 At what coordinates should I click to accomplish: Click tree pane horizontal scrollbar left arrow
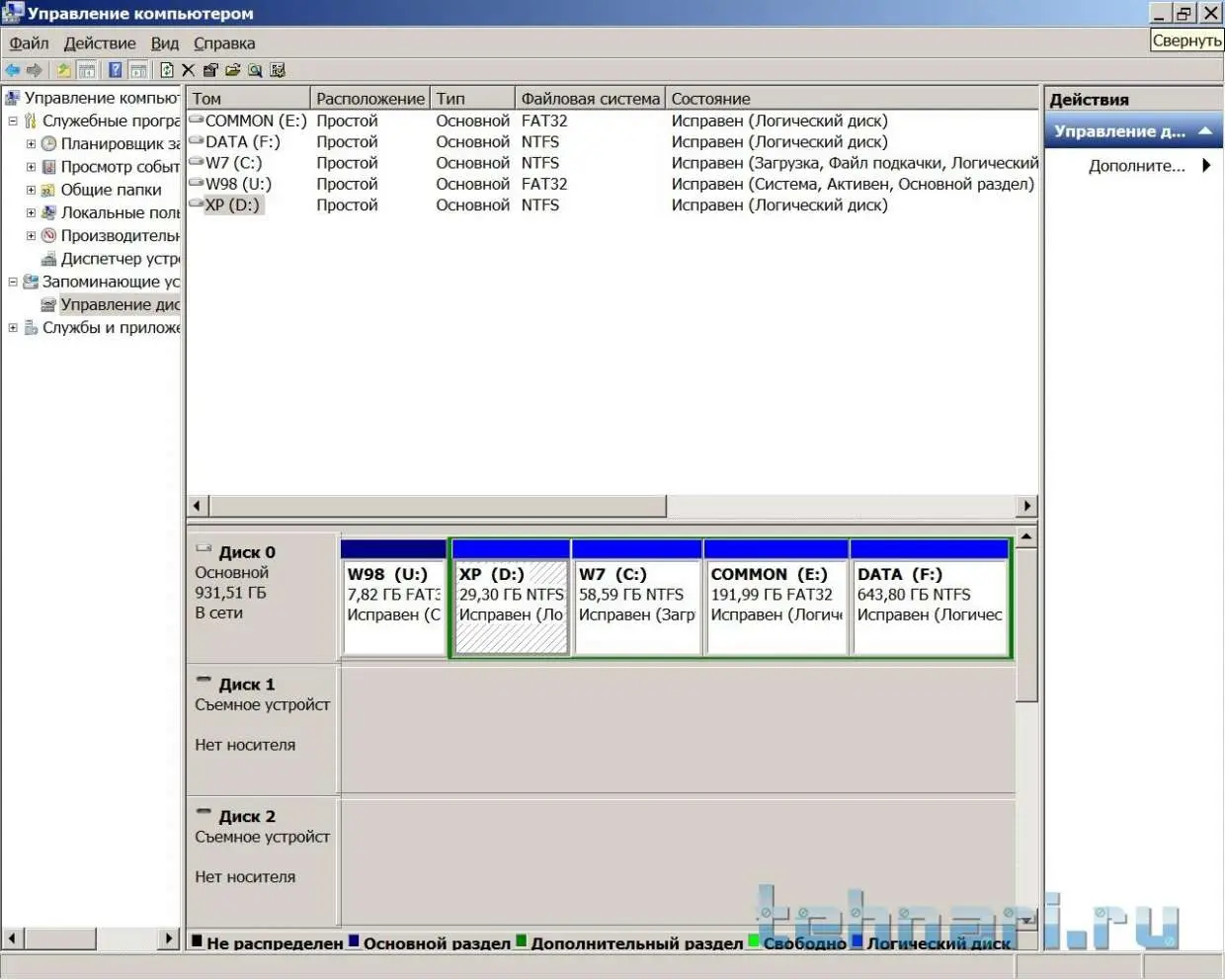coord(13,939)
